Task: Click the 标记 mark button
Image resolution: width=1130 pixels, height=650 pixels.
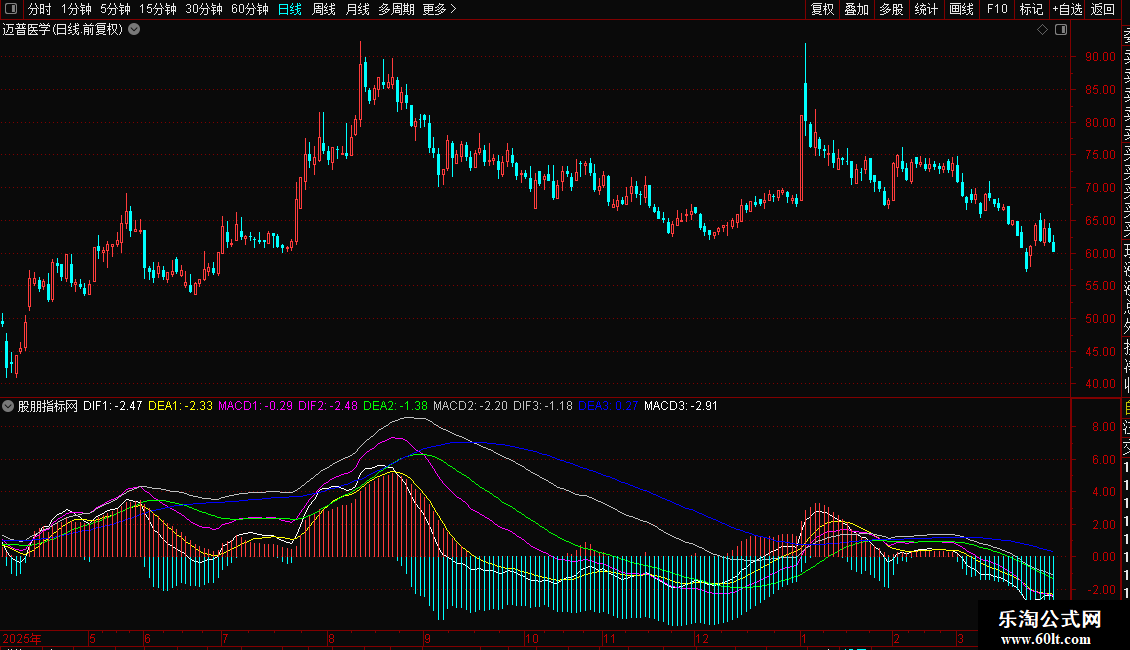Action: click(x=1030, y=10)
